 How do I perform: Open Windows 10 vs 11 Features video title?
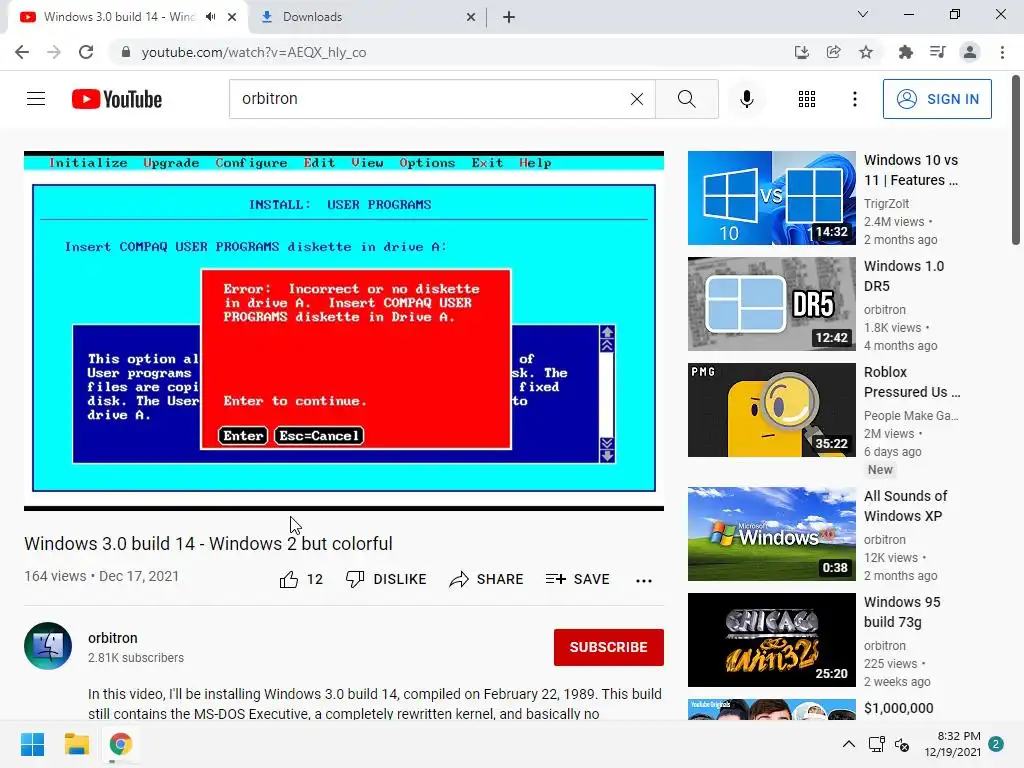[x=910, y=170]
